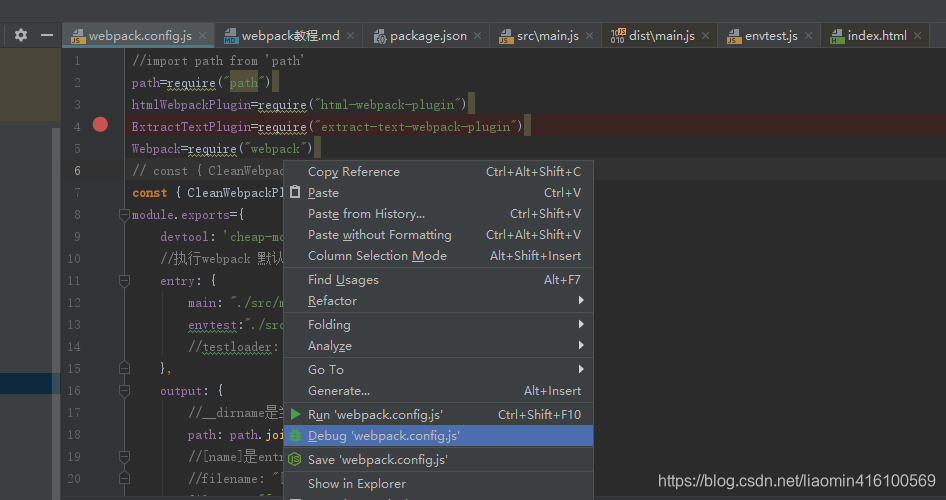Close the webpack教程.md tab

[351, 36]
